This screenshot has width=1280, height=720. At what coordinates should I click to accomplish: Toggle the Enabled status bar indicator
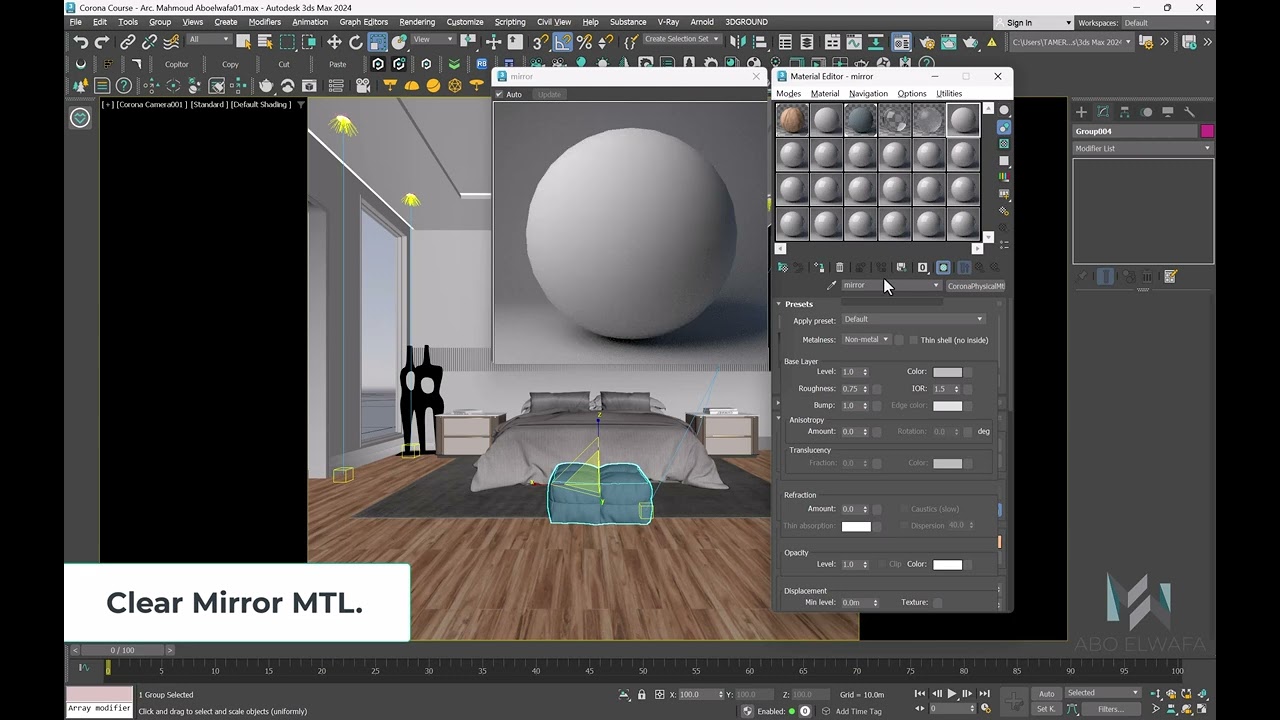click(x=792, y=711)
